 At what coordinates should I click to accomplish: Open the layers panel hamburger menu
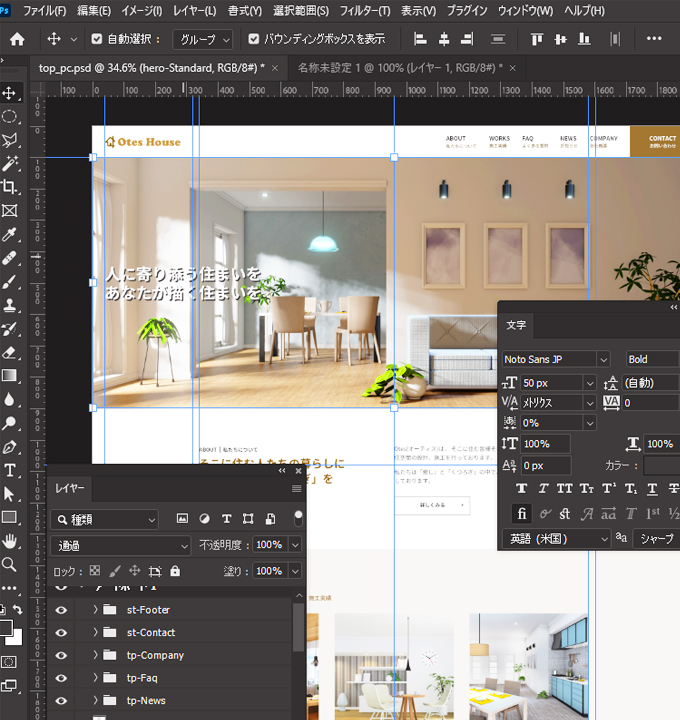(x=297, y=489)
